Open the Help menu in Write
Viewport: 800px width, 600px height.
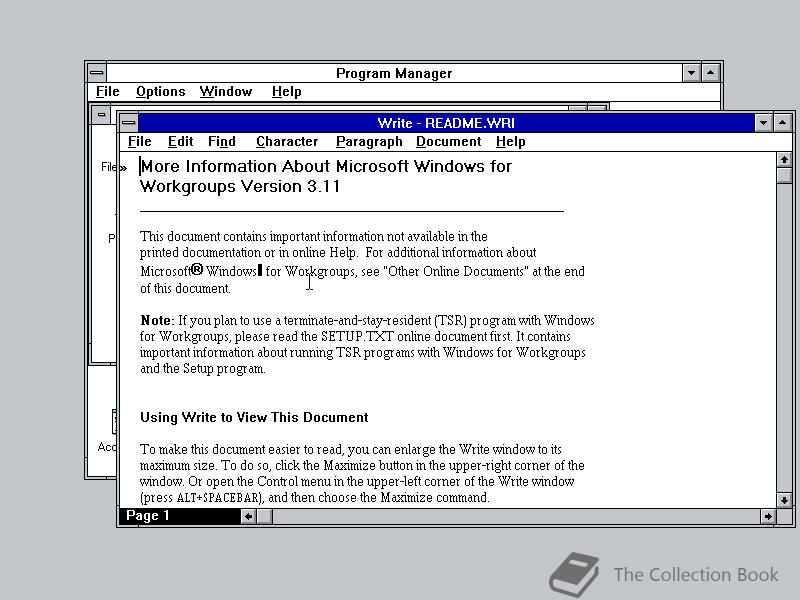pos(510,141)
